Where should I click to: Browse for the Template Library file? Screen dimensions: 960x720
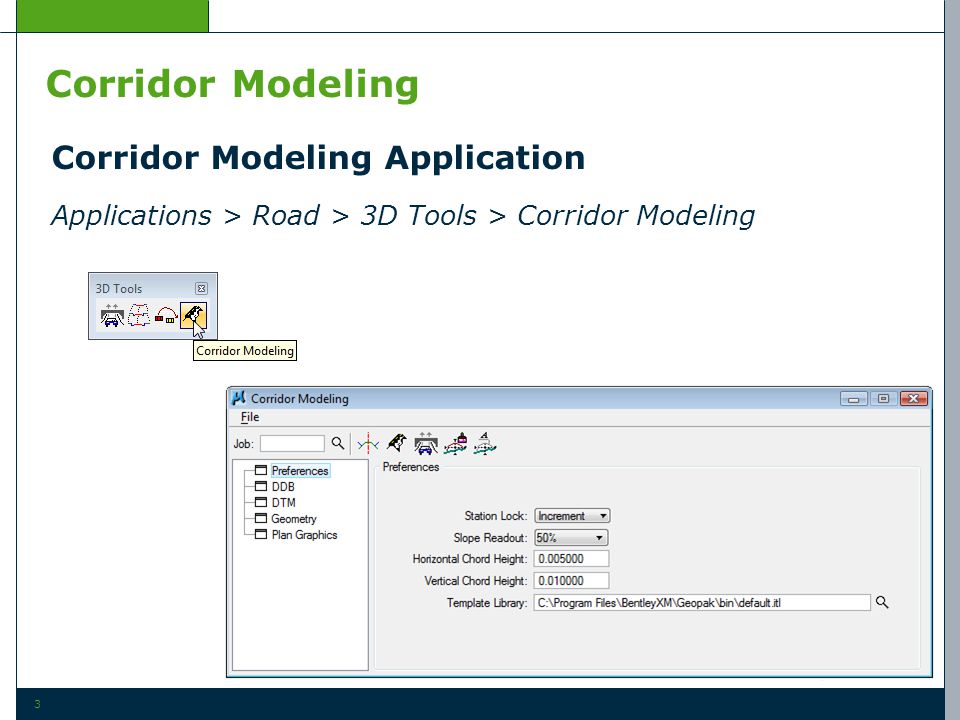coord(882,602)
